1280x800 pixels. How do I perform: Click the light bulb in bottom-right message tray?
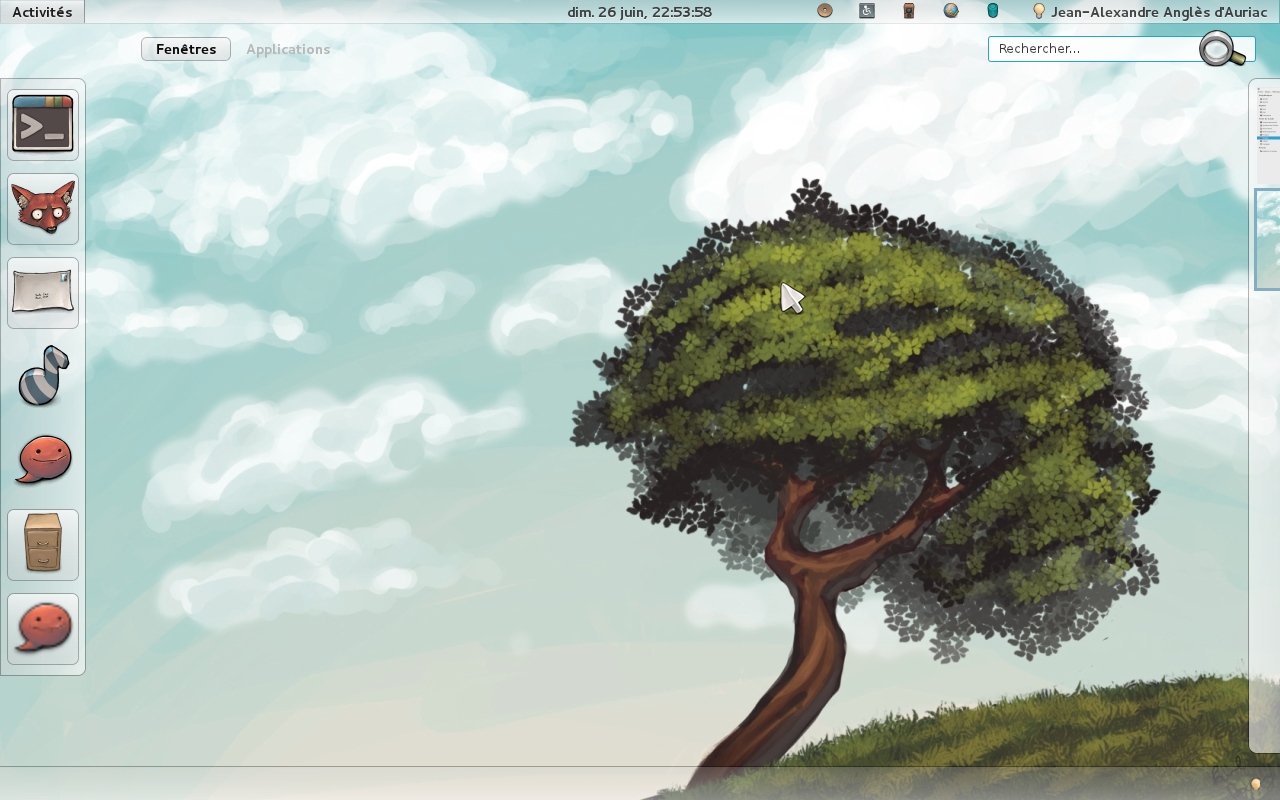click(1256, 785)
